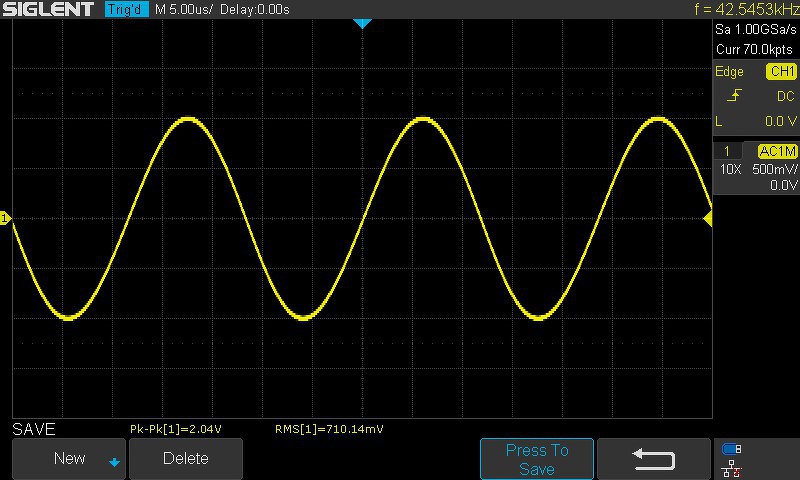Click the Curr 70.0kpts memory depth
Screen dimensions: 800x480
(754, 49)
